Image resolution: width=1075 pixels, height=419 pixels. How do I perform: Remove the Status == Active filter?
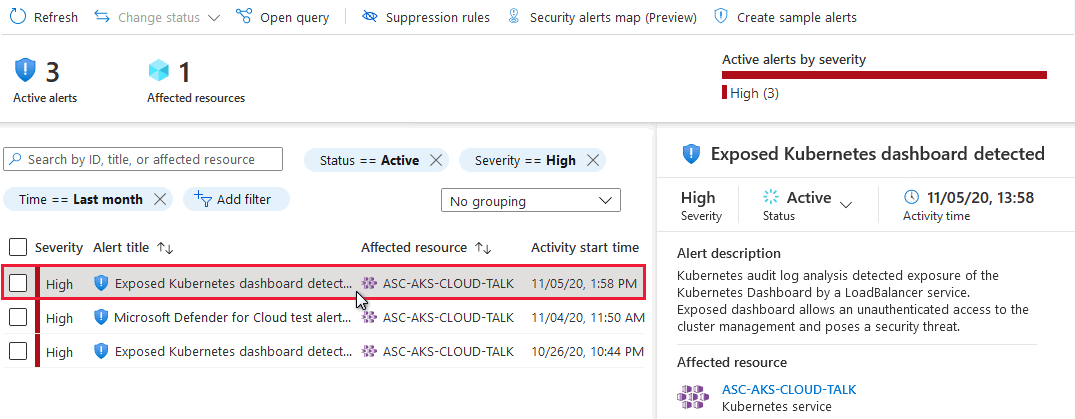click(435, 160)
